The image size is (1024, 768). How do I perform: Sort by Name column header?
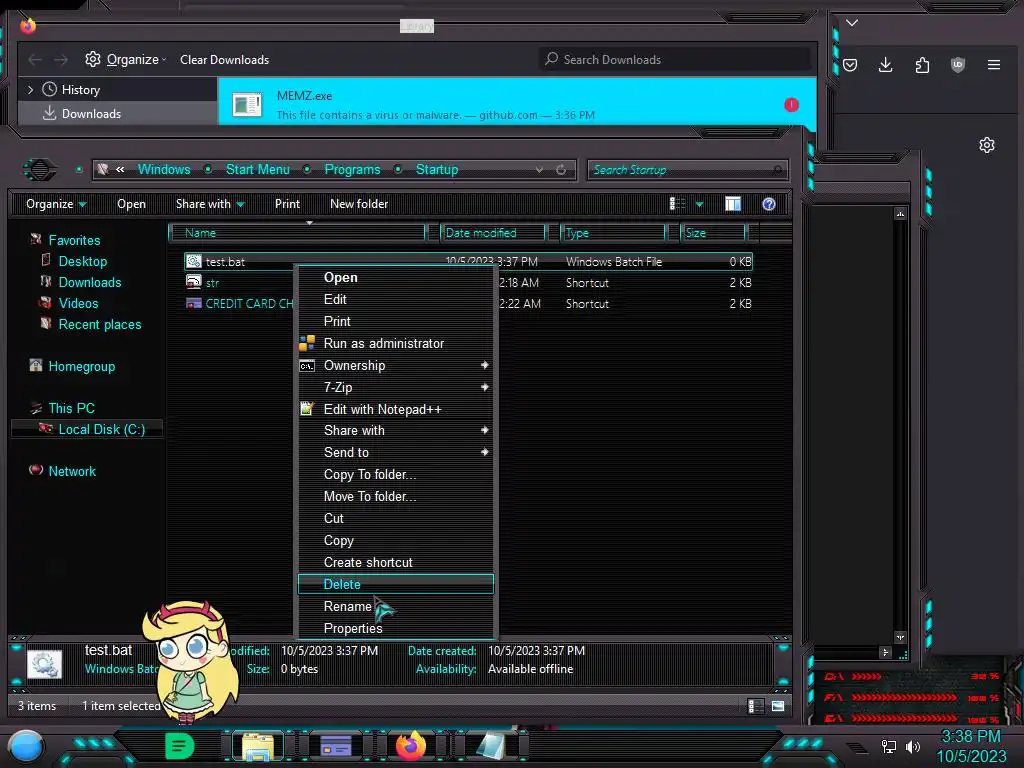(298, 233)
